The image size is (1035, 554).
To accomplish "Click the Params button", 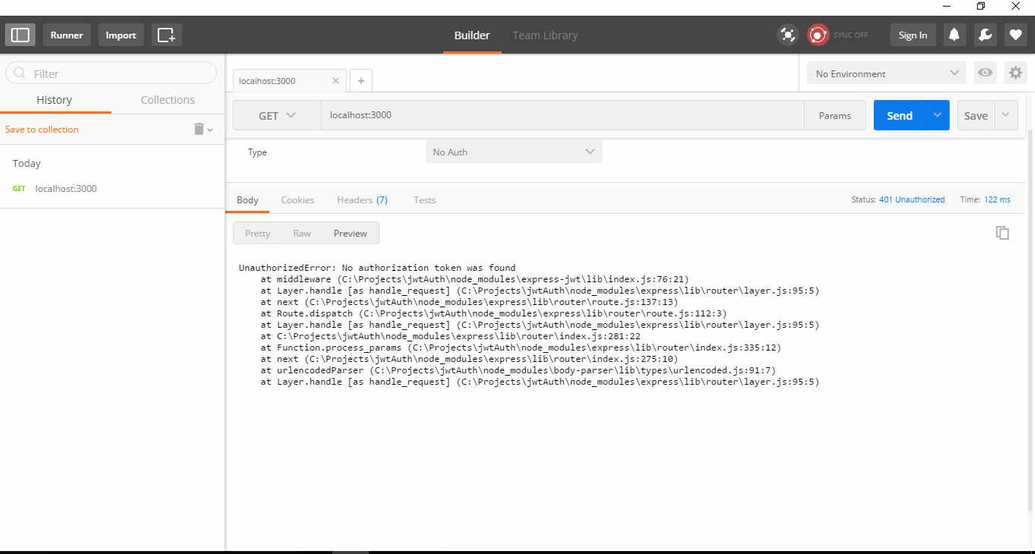I will (834, 116).
